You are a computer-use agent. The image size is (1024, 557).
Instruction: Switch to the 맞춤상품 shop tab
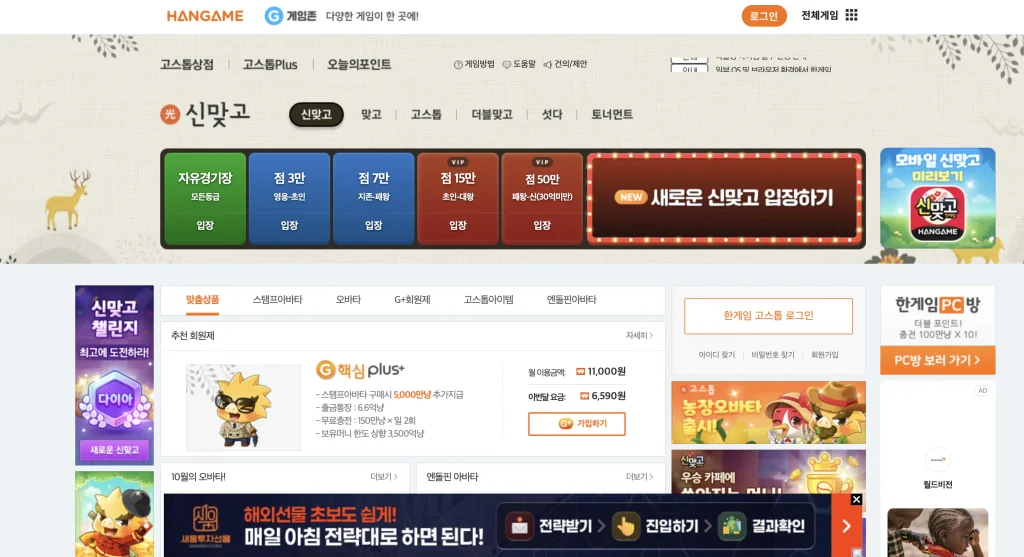202,300
